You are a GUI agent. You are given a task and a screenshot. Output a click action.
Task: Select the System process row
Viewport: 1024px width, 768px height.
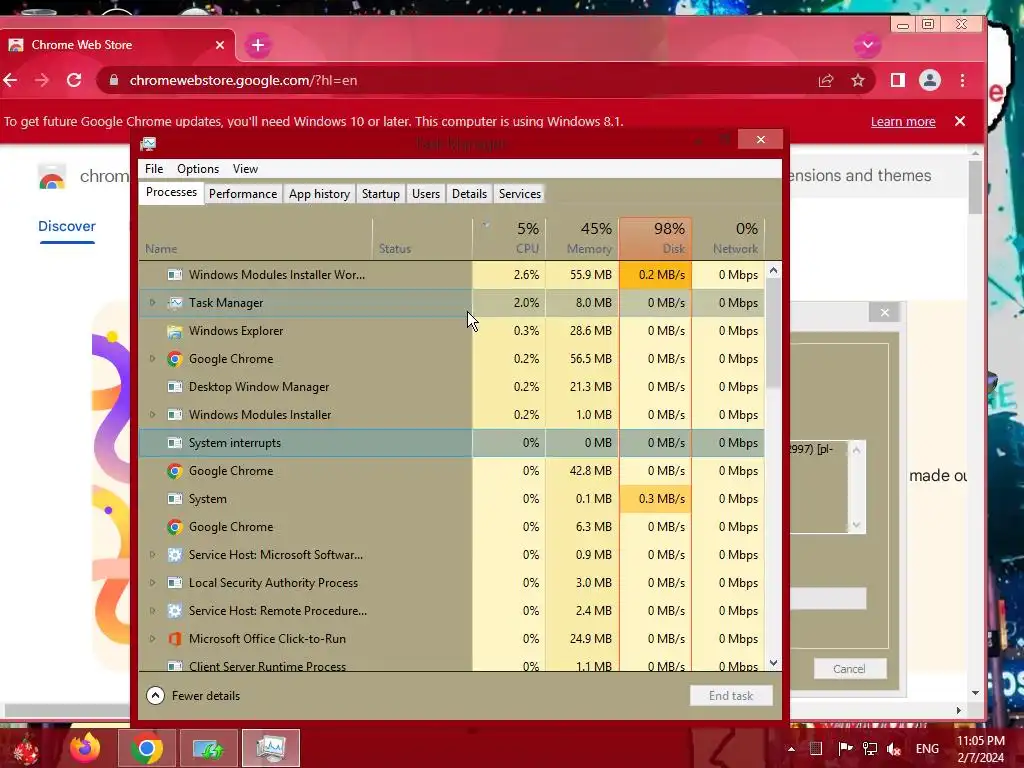(451, 499)
